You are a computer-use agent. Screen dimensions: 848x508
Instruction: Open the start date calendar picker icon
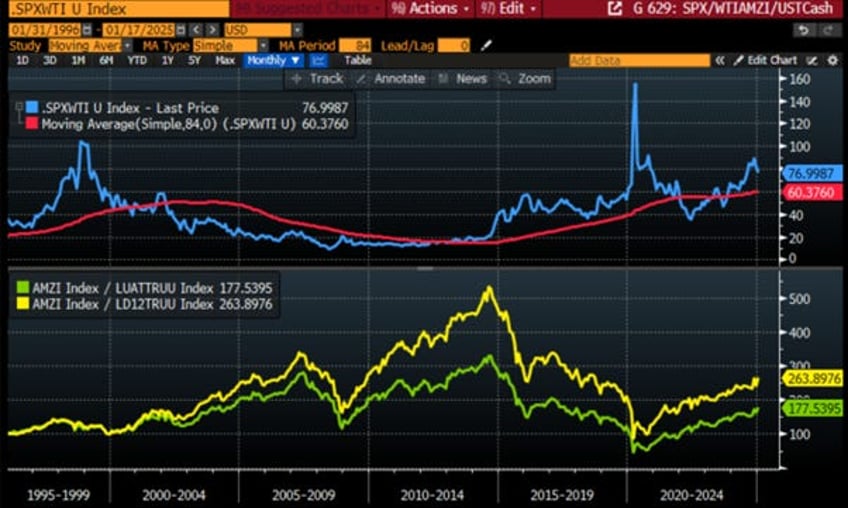tap(87, 30)
